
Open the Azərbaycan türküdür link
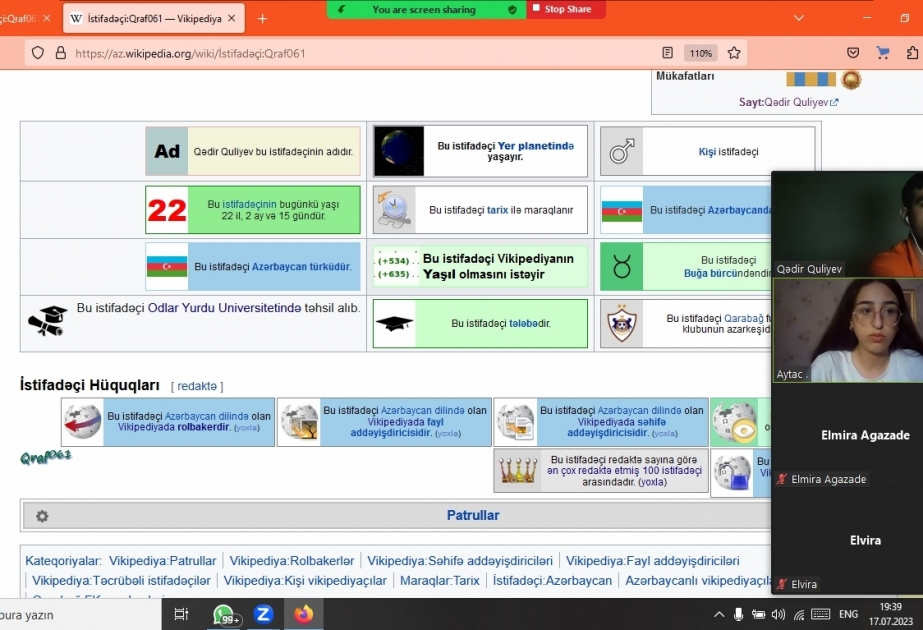coord(301,267)
